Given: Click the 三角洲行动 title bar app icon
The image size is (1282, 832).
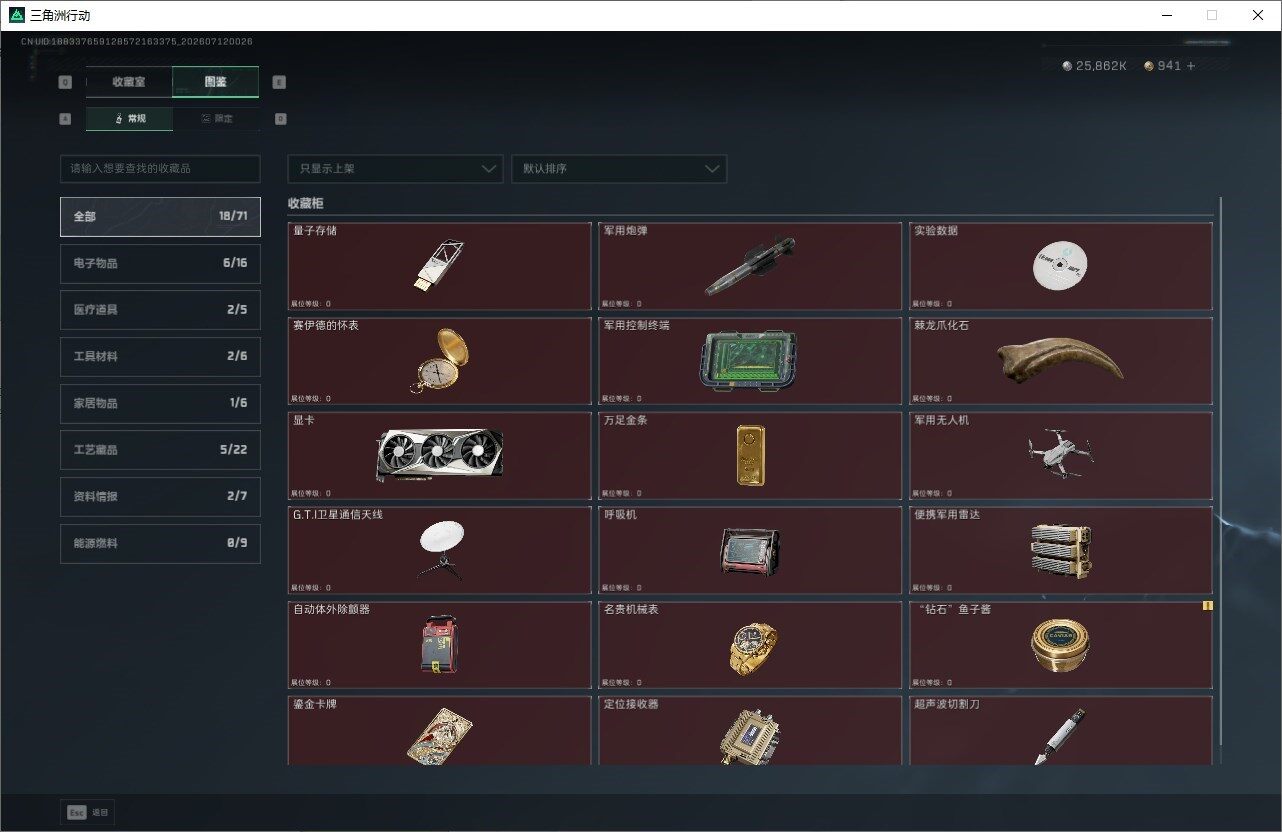Looking at the screenshot, I should click(16, 15).
